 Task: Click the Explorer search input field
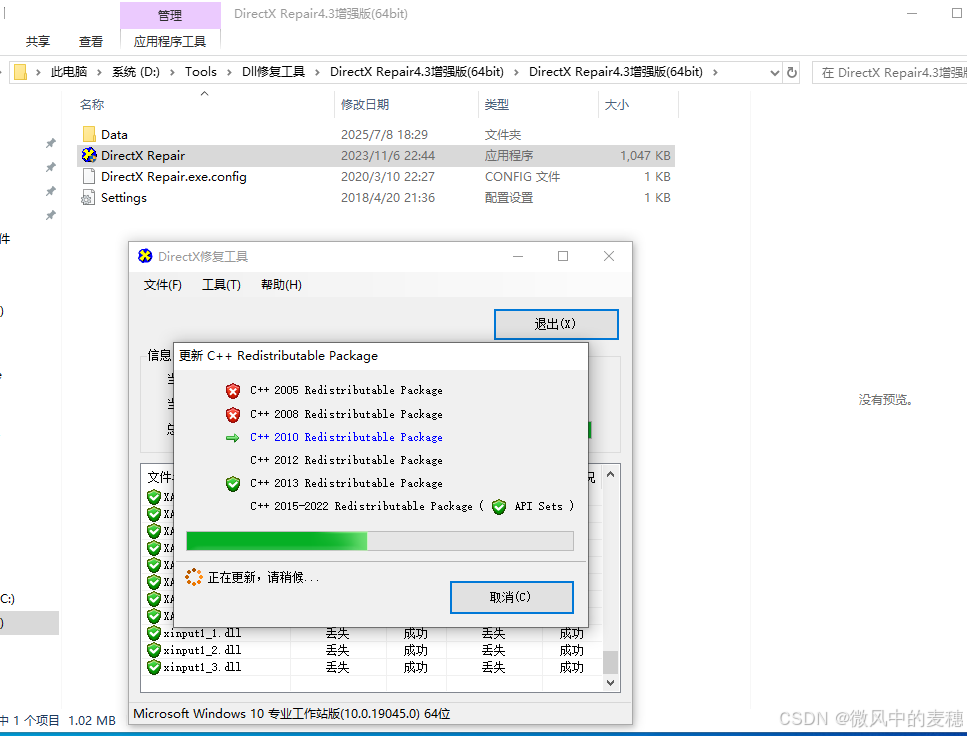[889, 73]
